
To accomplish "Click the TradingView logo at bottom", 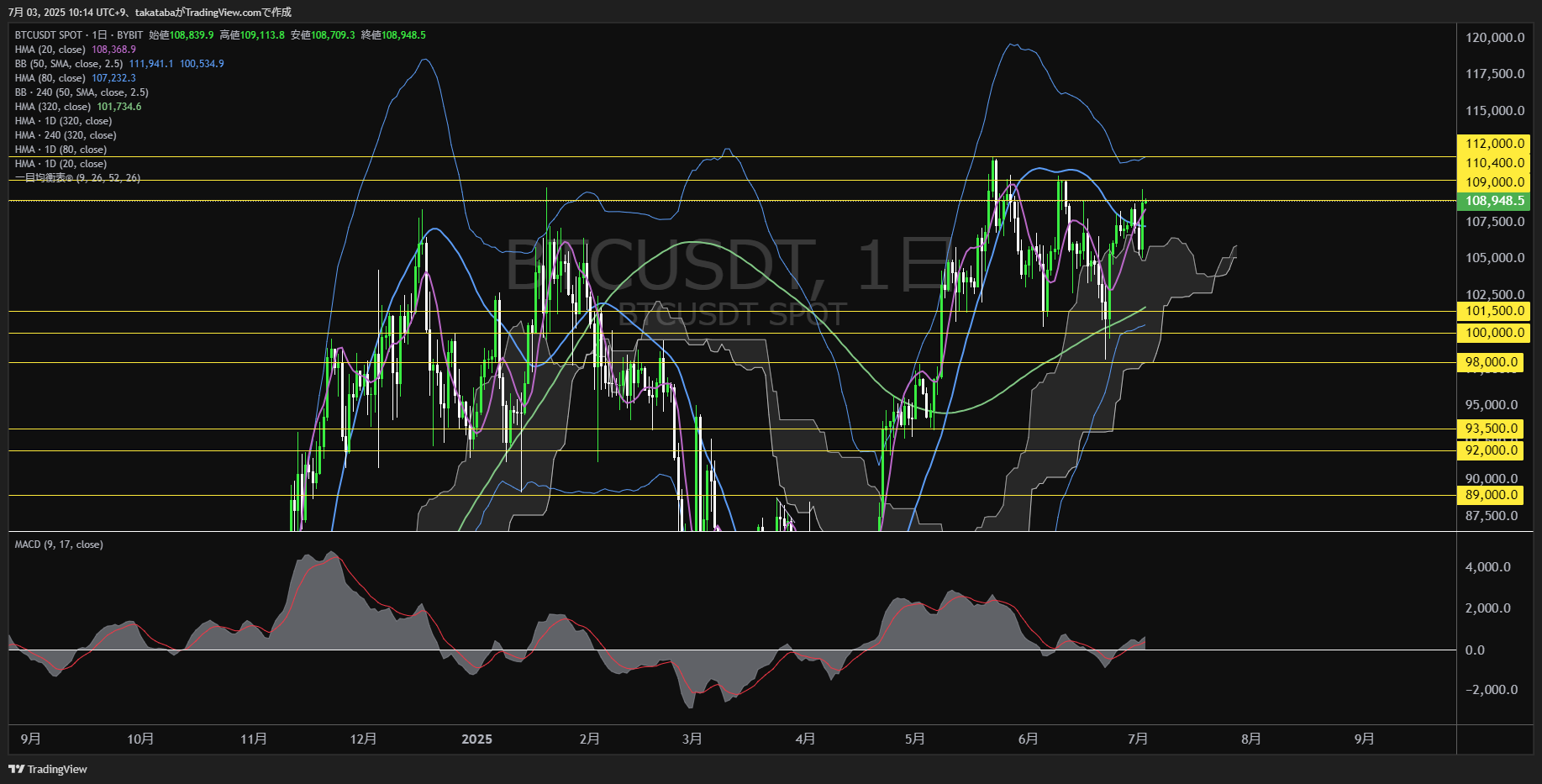I will pos(48,769).
